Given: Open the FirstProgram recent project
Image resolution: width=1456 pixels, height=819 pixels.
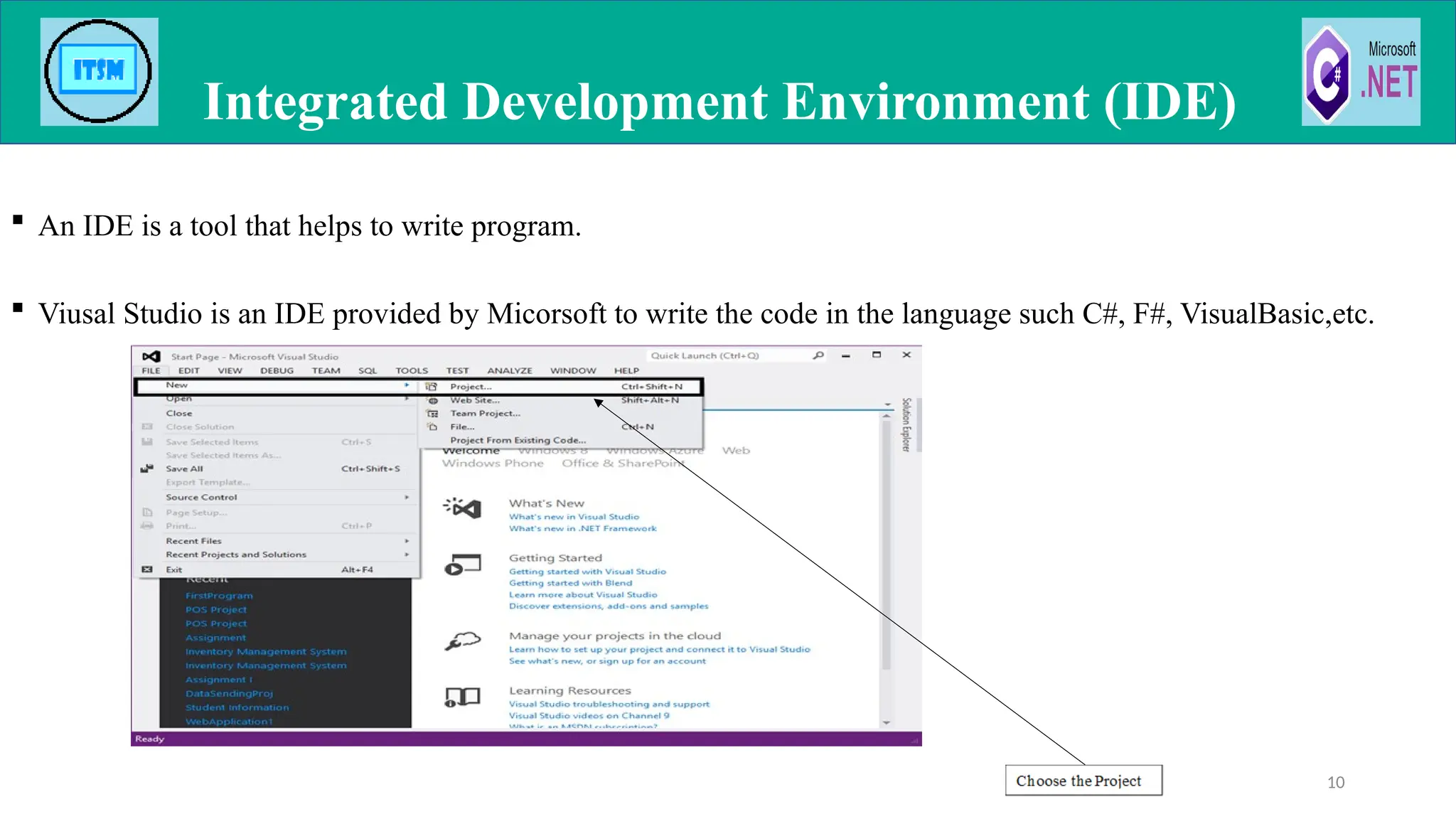Looking at the screenshot, I should (219, 596).
